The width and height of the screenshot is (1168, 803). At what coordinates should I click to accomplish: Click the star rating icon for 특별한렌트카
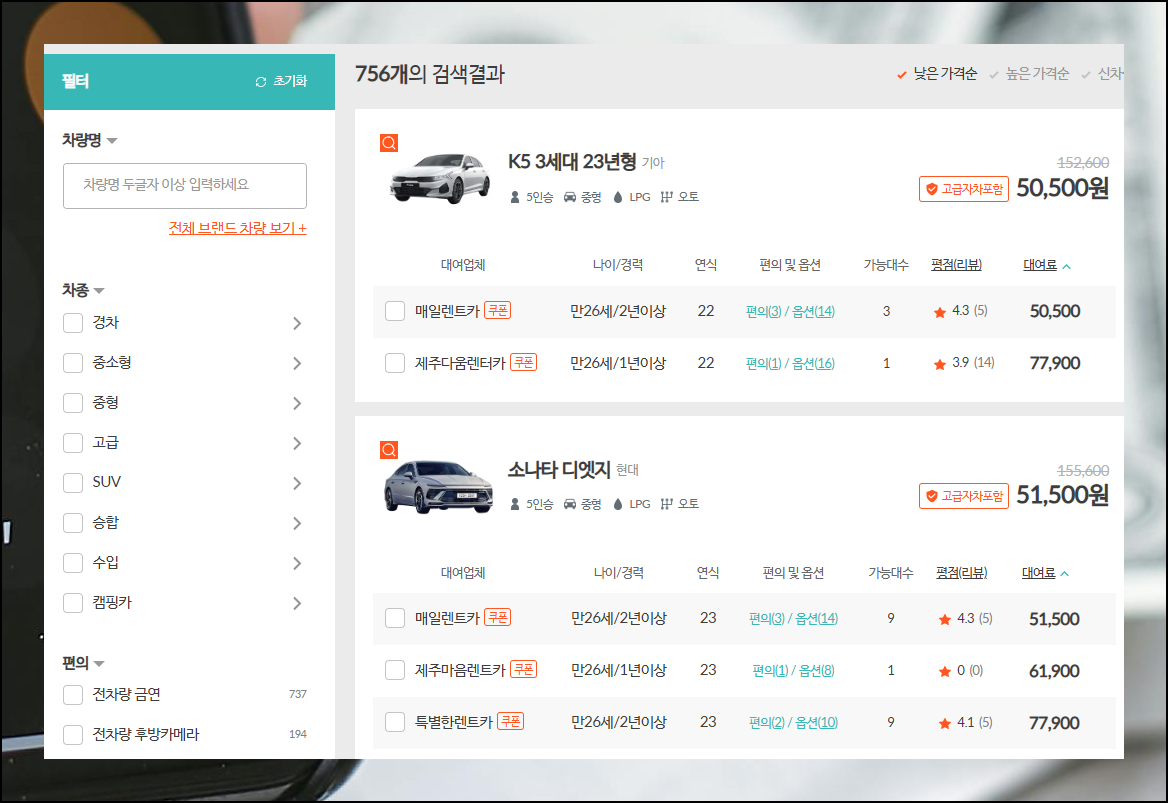(x=945, y=723)
